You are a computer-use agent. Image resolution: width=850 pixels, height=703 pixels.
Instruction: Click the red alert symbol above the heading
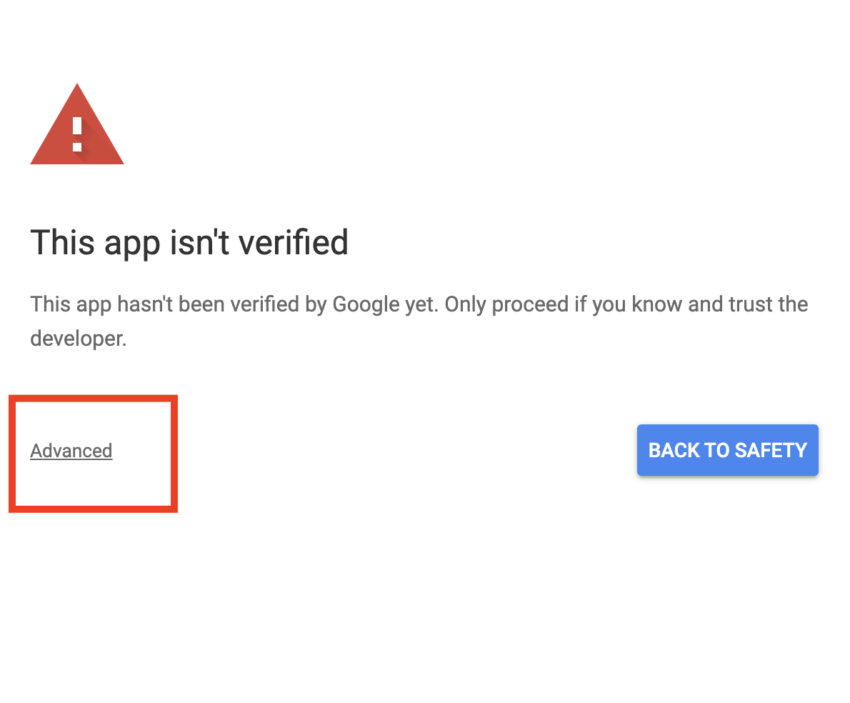tap(76, 125)
